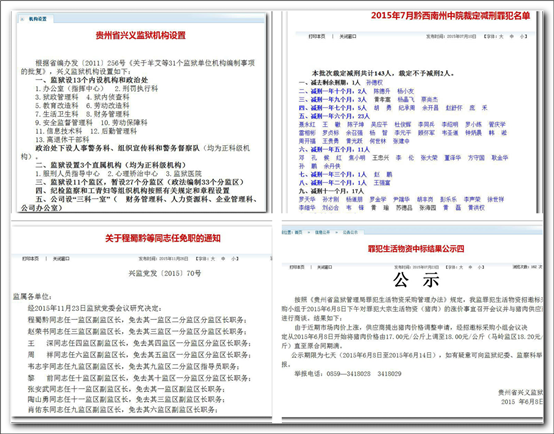Viewport: 554px width, 434px height.
Task: Click the 举报电话 0859—3418028 line
Action: click(348, 374)
